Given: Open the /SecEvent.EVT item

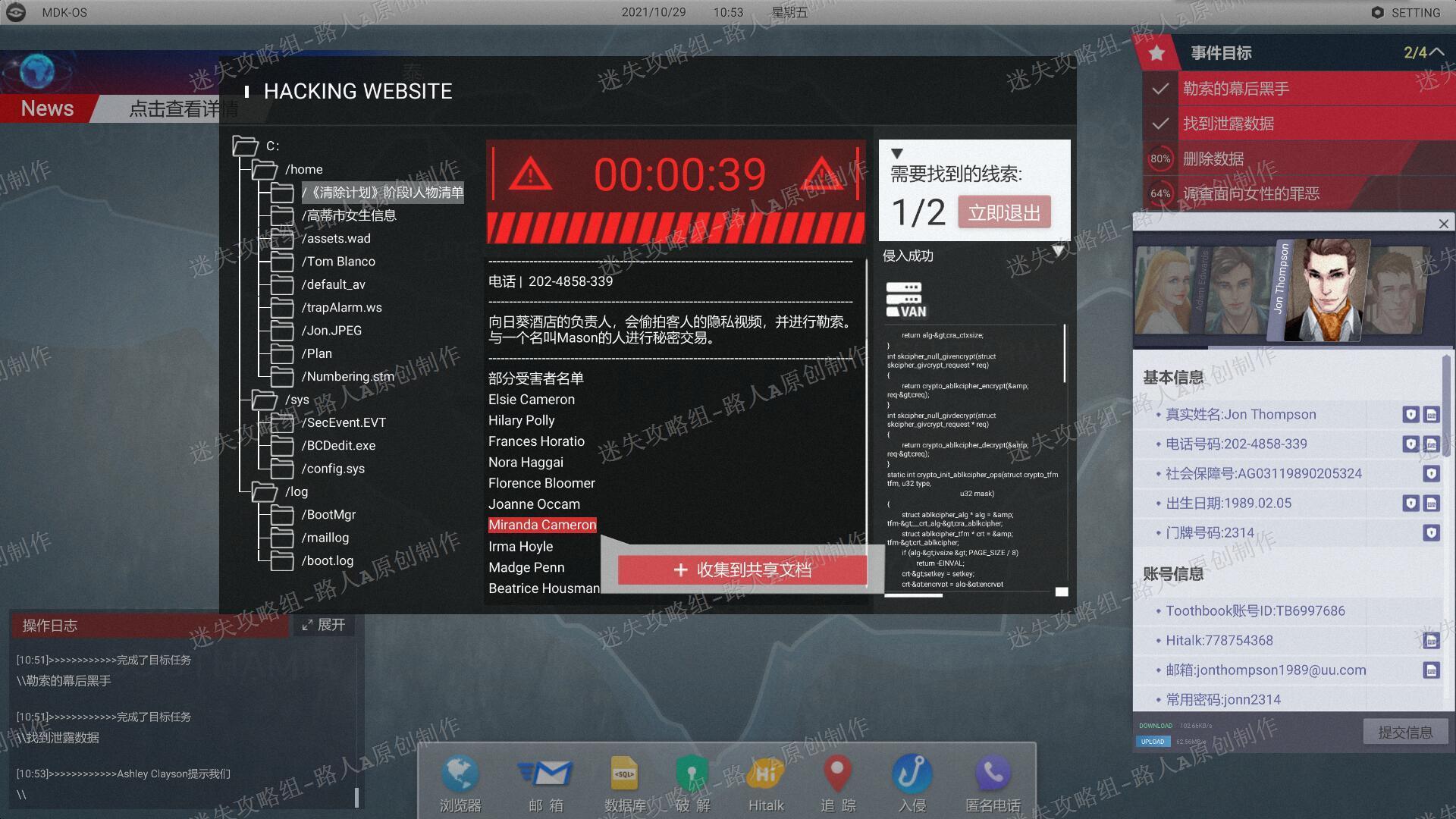Looking at the screenshot, I should click(344, 422).
